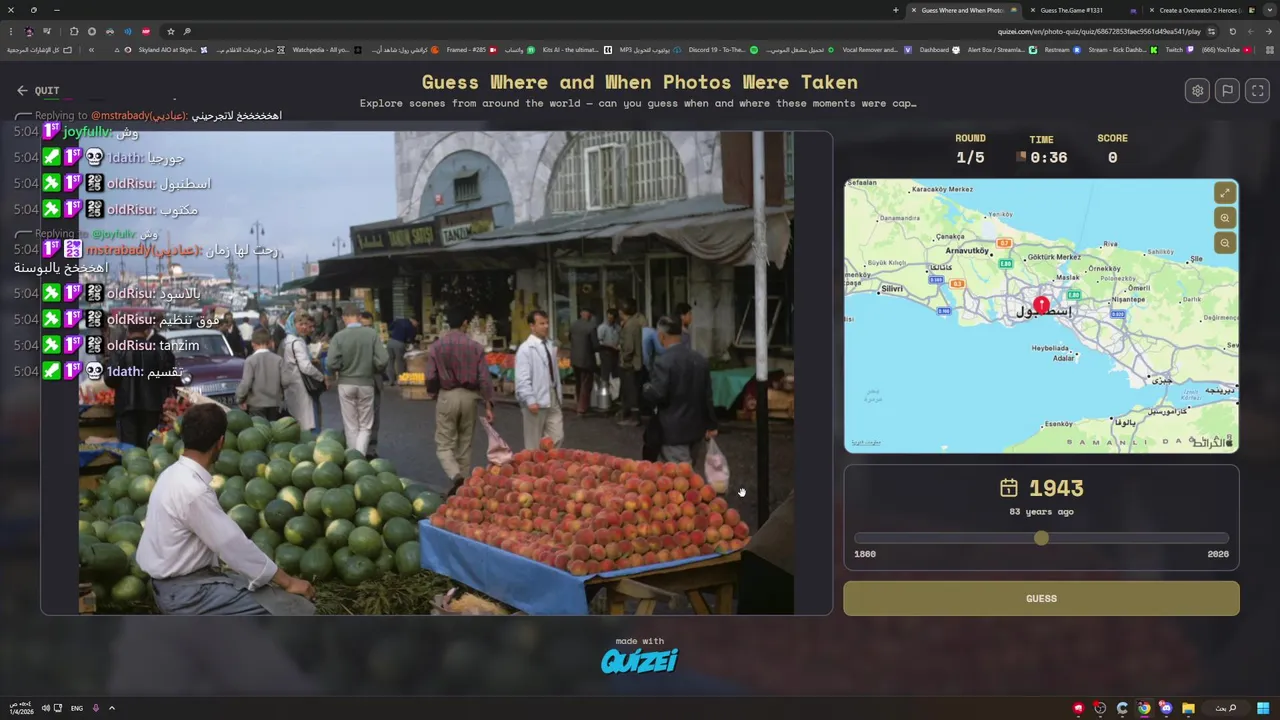Open the extensions puzzle icon
1280x720 pixels.
tap(74, 32)
